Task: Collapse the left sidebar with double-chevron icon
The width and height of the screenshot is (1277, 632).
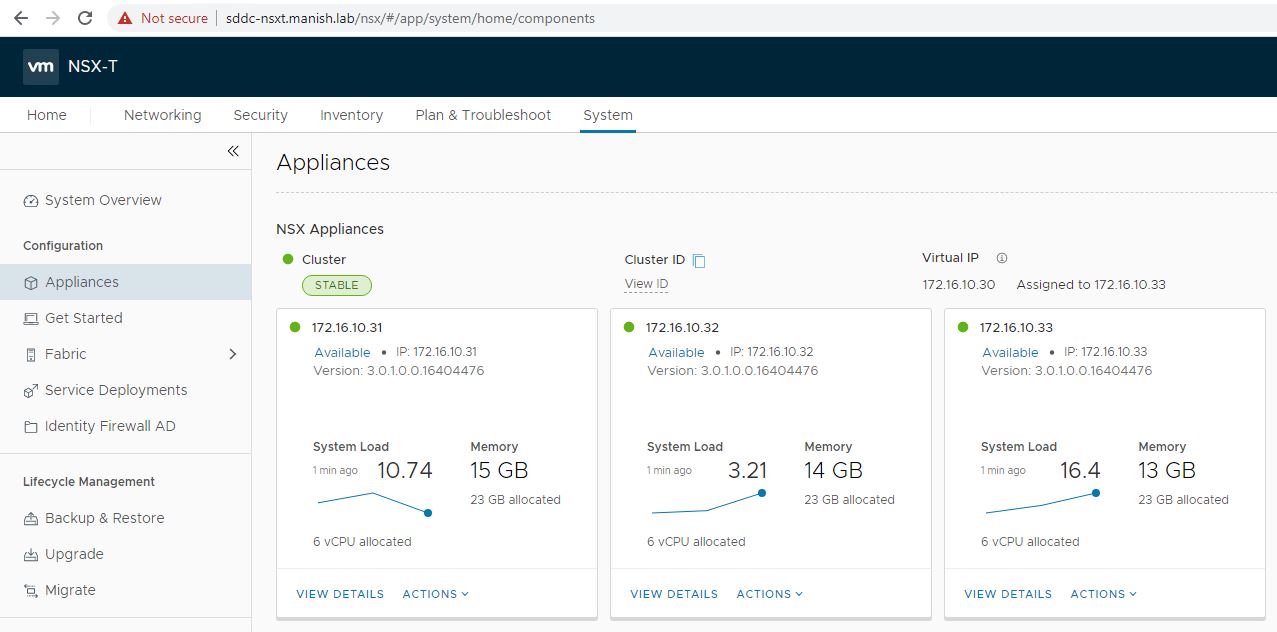Action: pyautogui.click(x=233, y=151)
